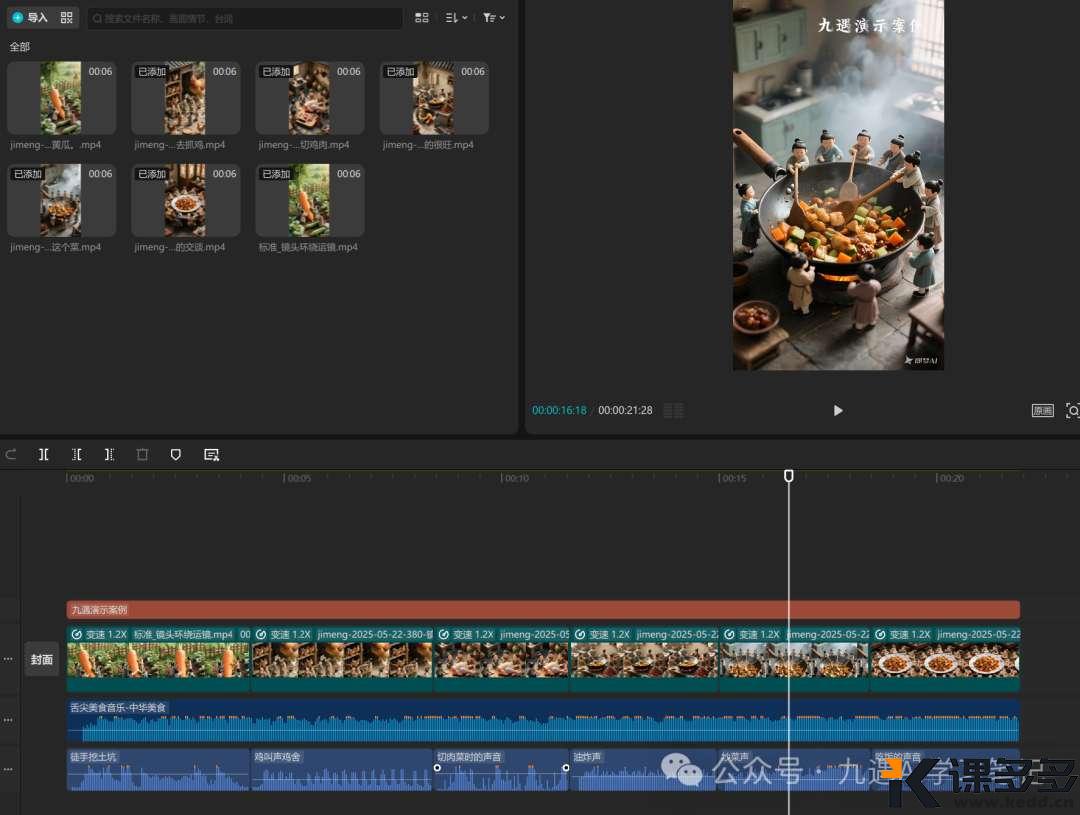1080x815 pixels.
Task: Play the video preview
Action: pos(838,410)
